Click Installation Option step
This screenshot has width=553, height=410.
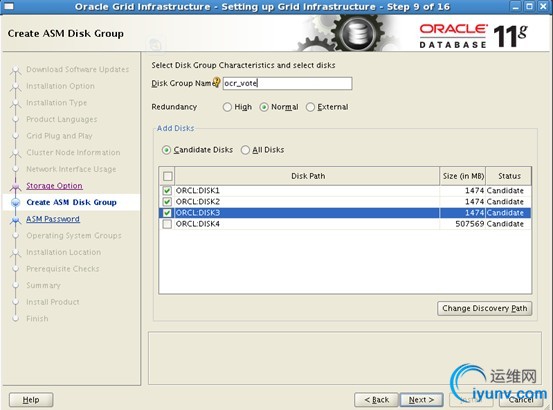[x=60, y=86]
